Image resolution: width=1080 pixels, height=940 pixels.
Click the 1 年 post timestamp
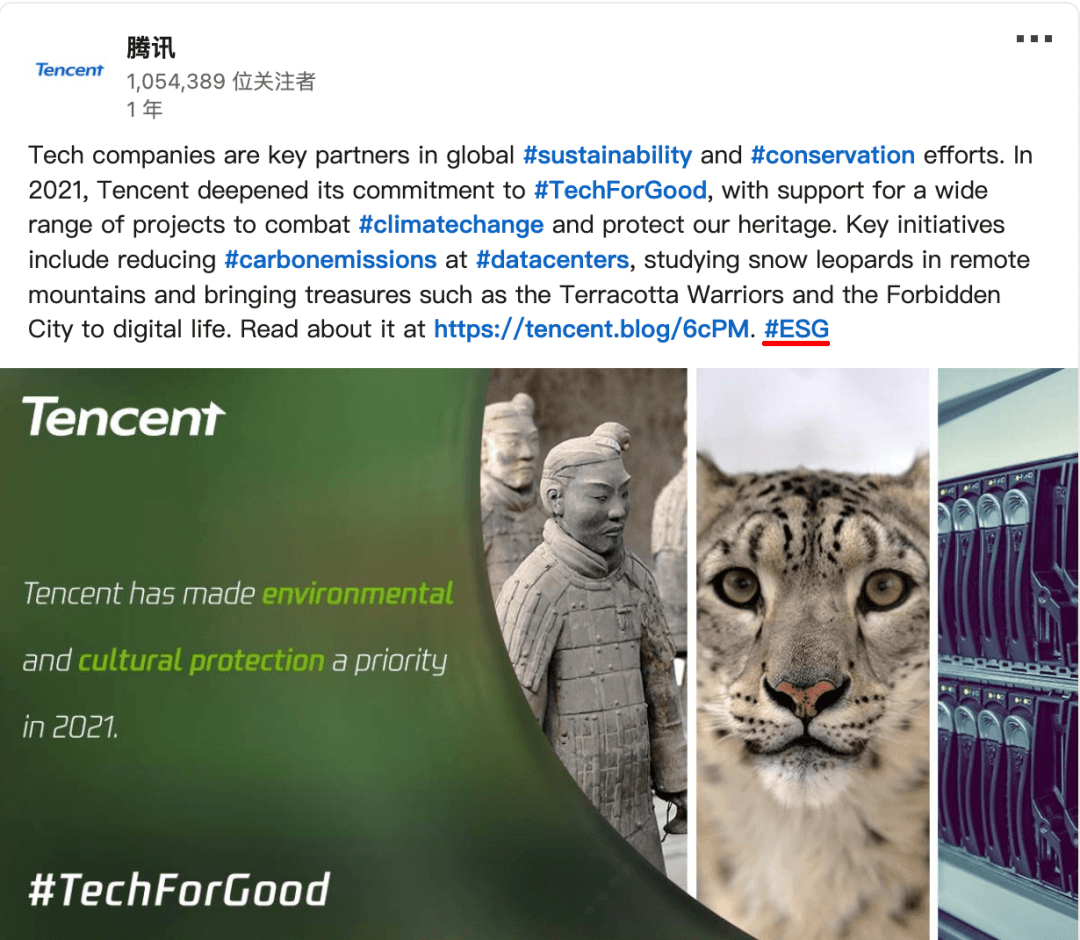point(145,109)
